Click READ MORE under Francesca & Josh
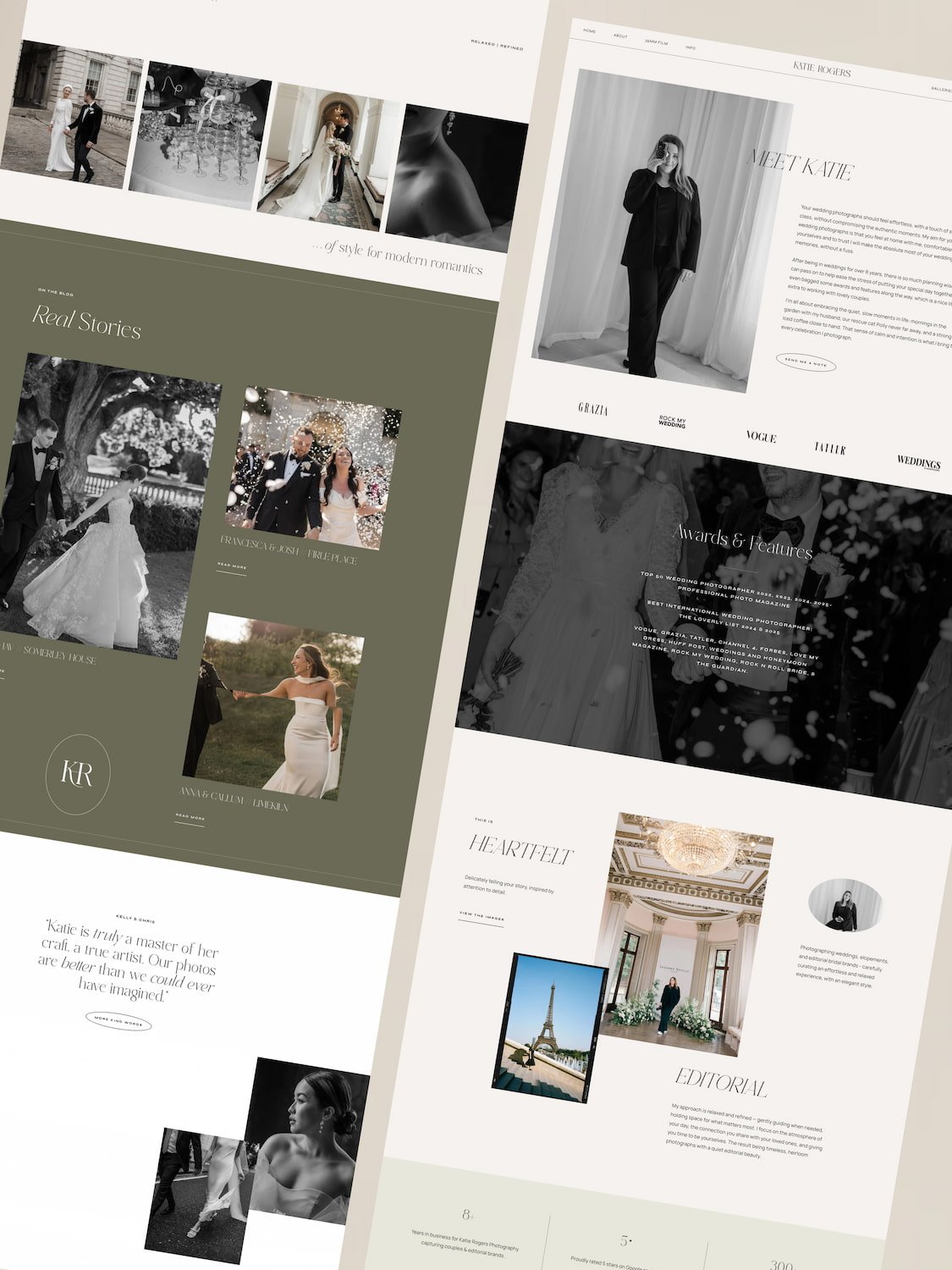This screenshot has height=1270, width=952. 232,566
